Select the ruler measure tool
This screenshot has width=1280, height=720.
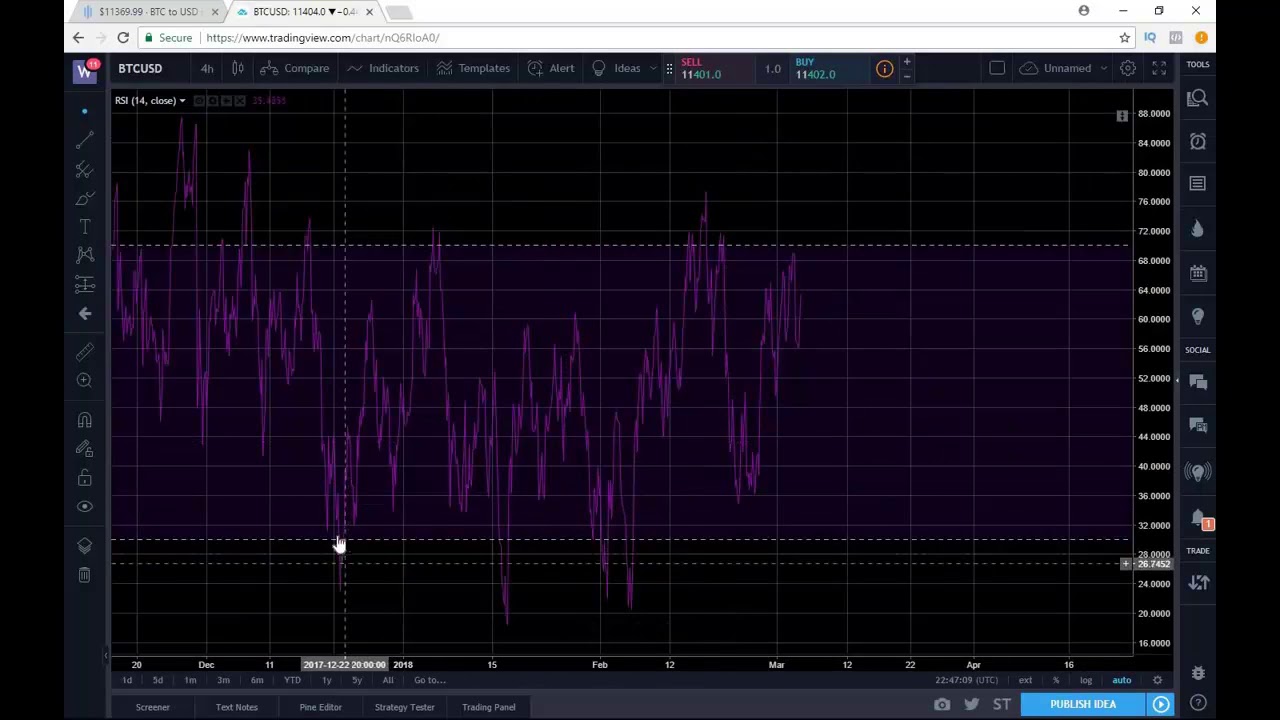click(x=85, y=351)
